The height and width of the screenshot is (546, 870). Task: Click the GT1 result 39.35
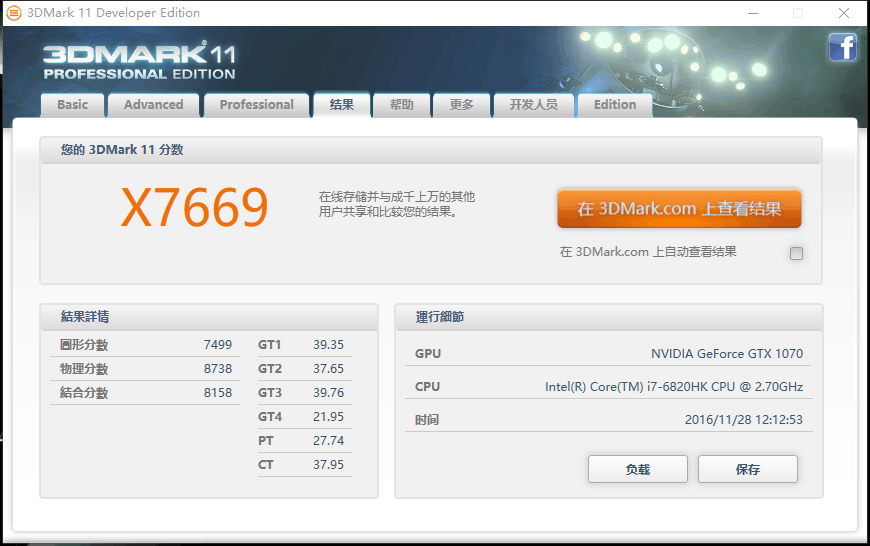[x=328, y=345]
